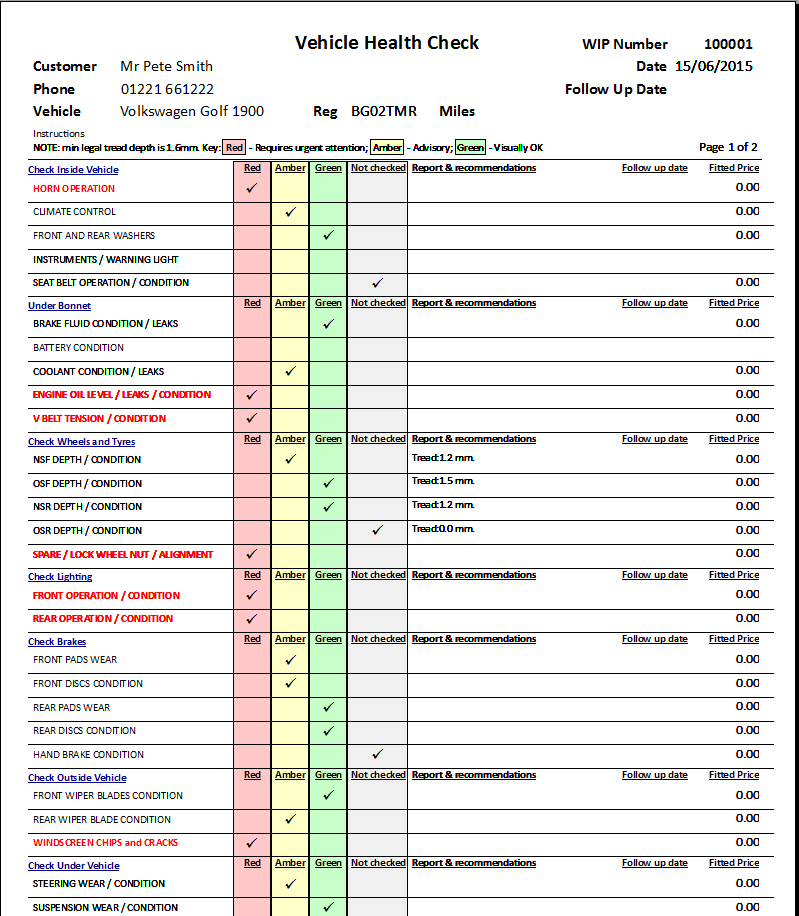Viewport: 799px width, 916px height.
Task: Click Green cell for Instruments / Warning Light
Action: click(328, 261)
